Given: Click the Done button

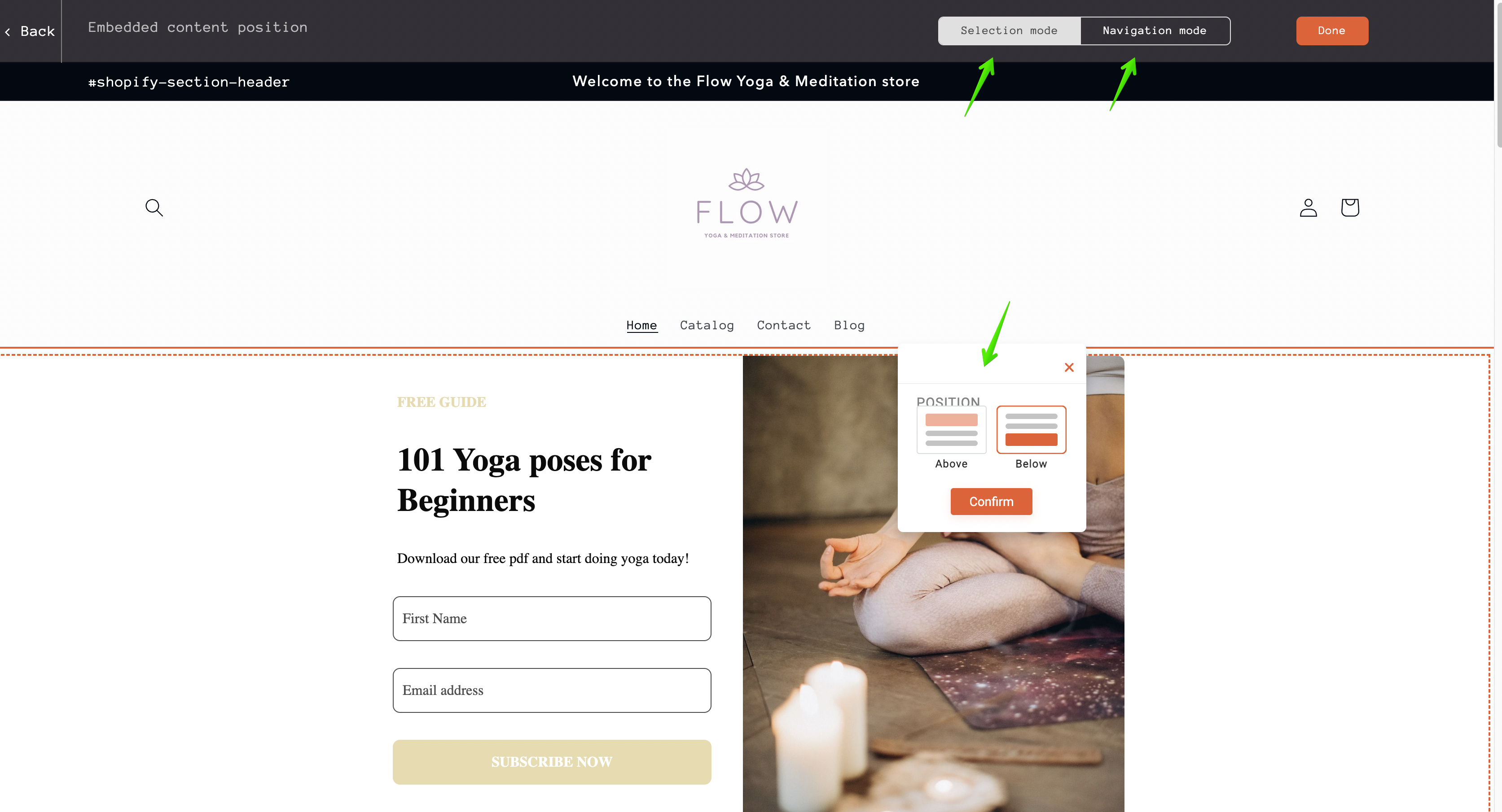Looking at the screenshot, I should [1331, 30].
